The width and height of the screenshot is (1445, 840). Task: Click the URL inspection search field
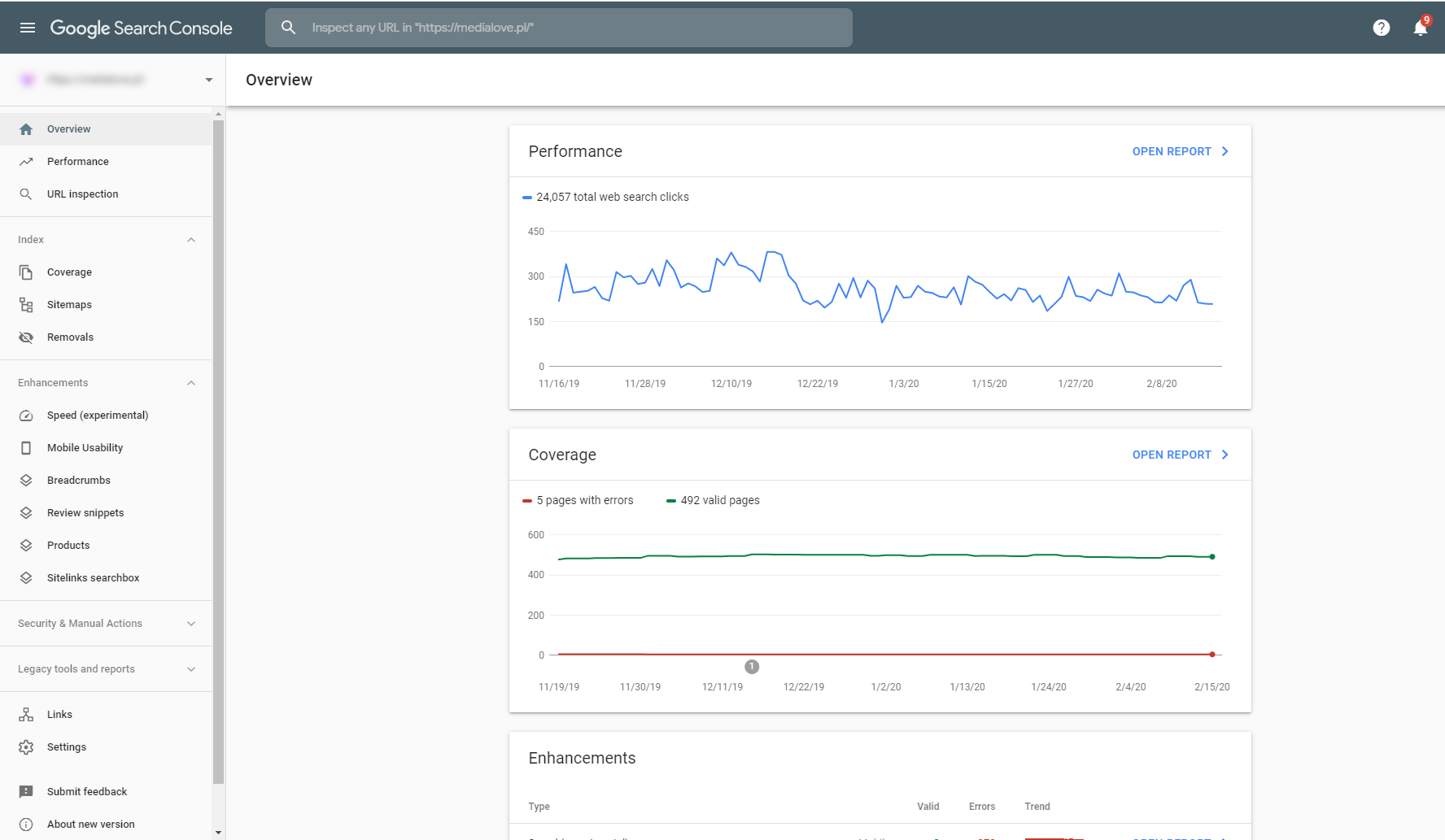coord(570,28)
